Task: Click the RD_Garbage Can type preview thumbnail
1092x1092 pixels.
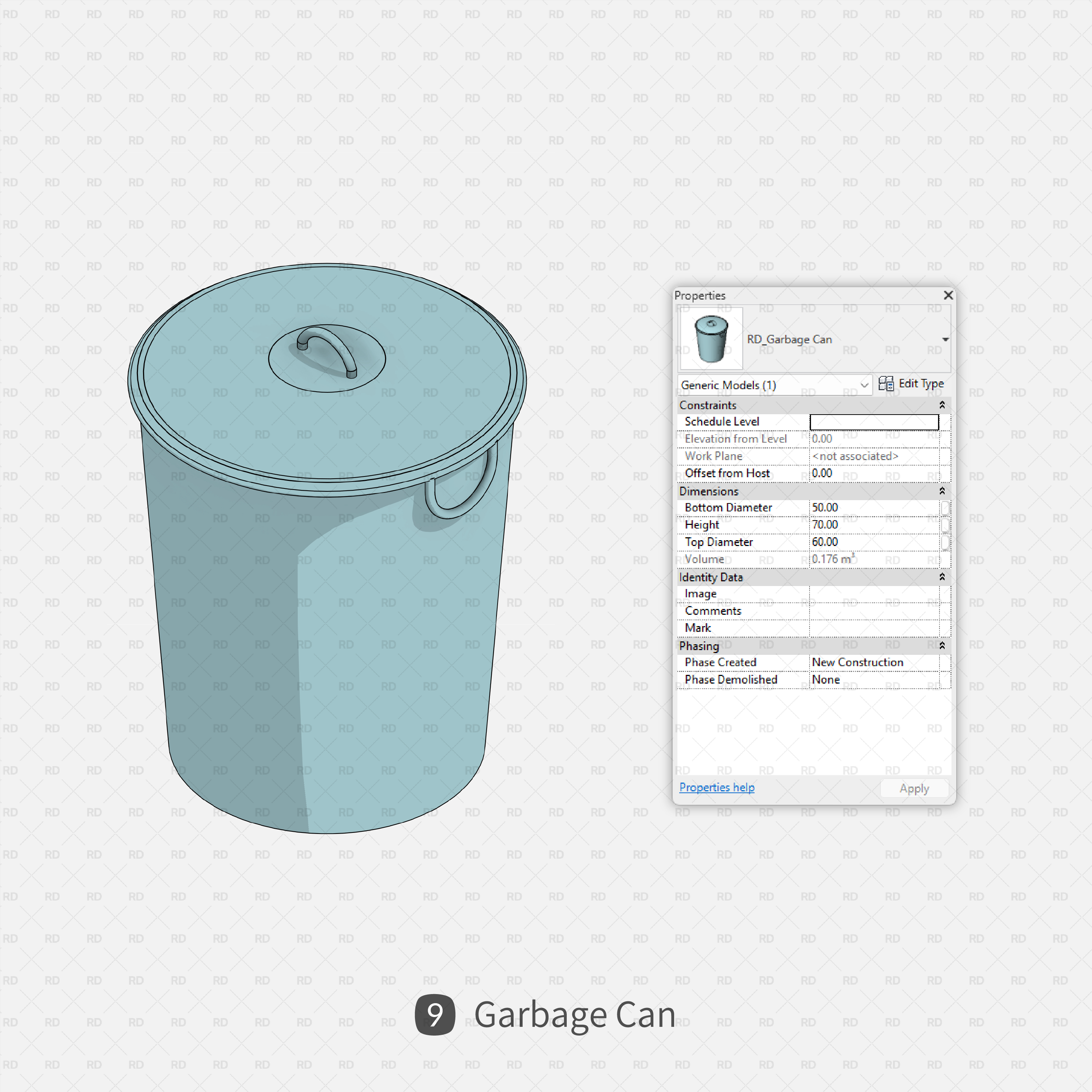Action: click(711, 339)
